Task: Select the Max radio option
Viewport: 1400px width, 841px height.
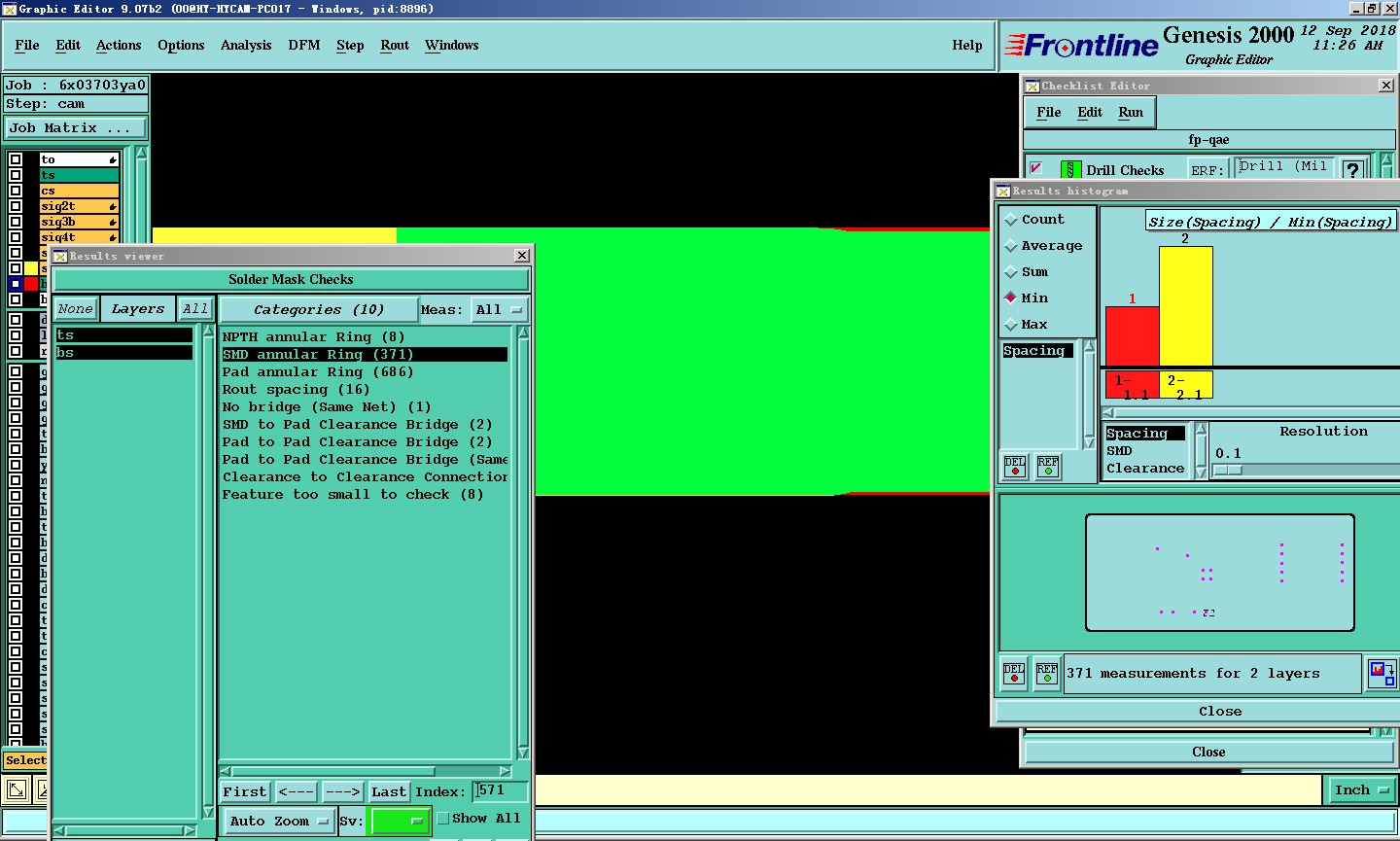Action: (1011, 325)
